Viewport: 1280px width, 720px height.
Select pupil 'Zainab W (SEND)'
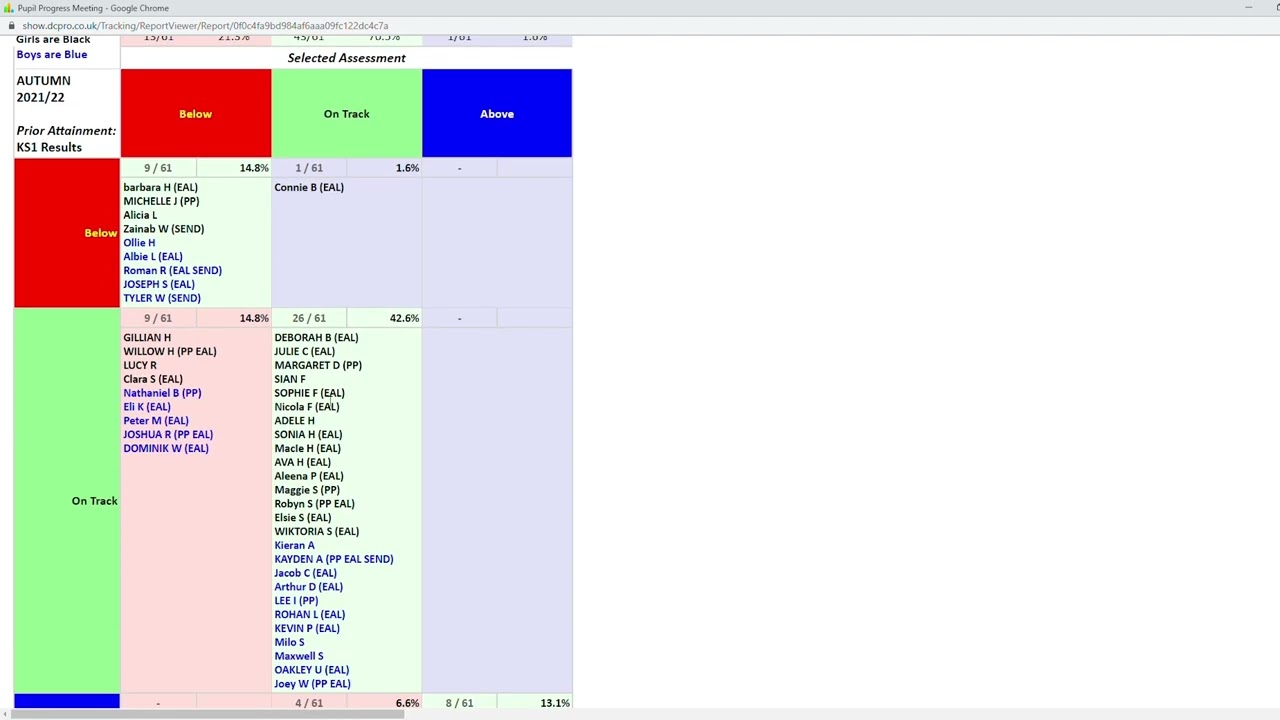tap(164, 229)
